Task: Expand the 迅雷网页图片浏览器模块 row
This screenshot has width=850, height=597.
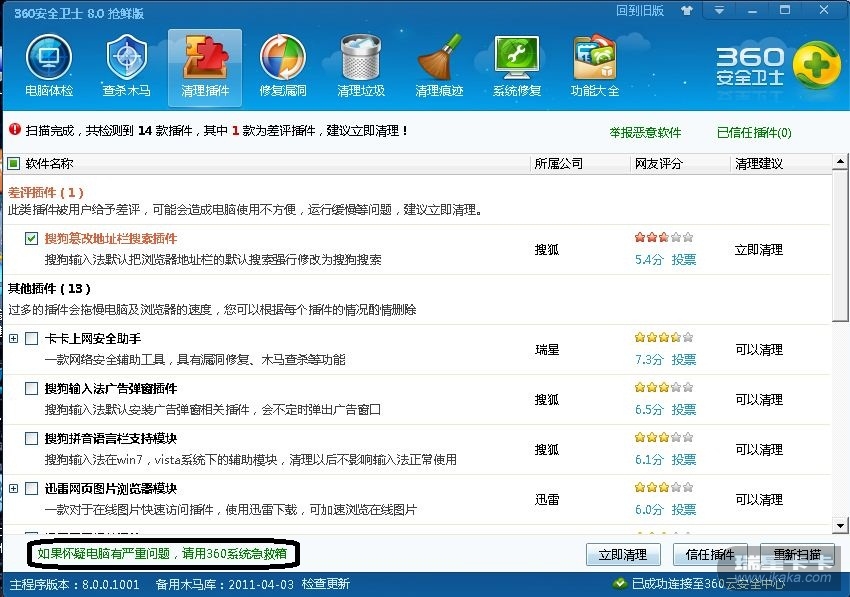Action: (14, 489)
